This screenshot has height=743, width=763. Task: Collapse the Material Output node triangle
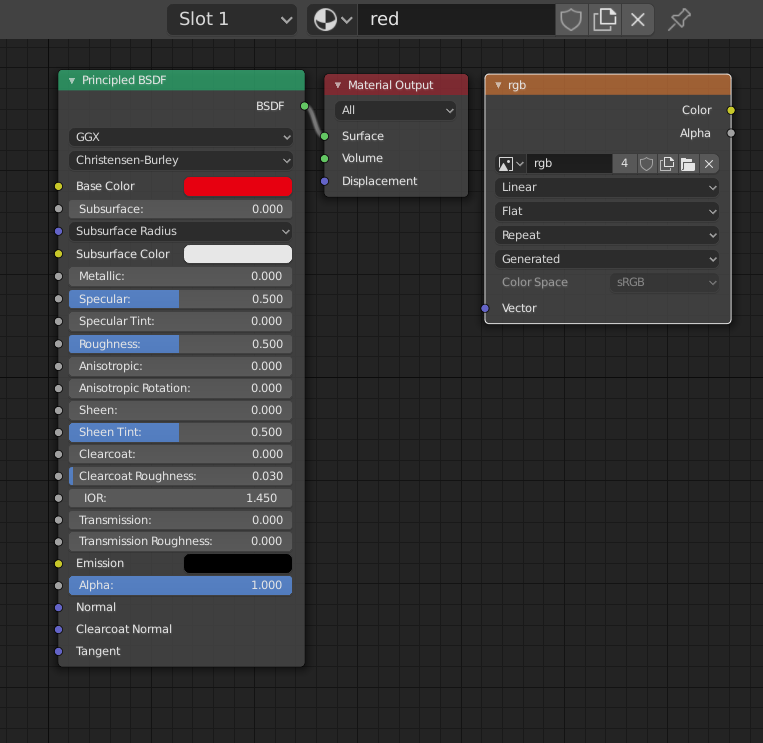[x=338, y=85]
